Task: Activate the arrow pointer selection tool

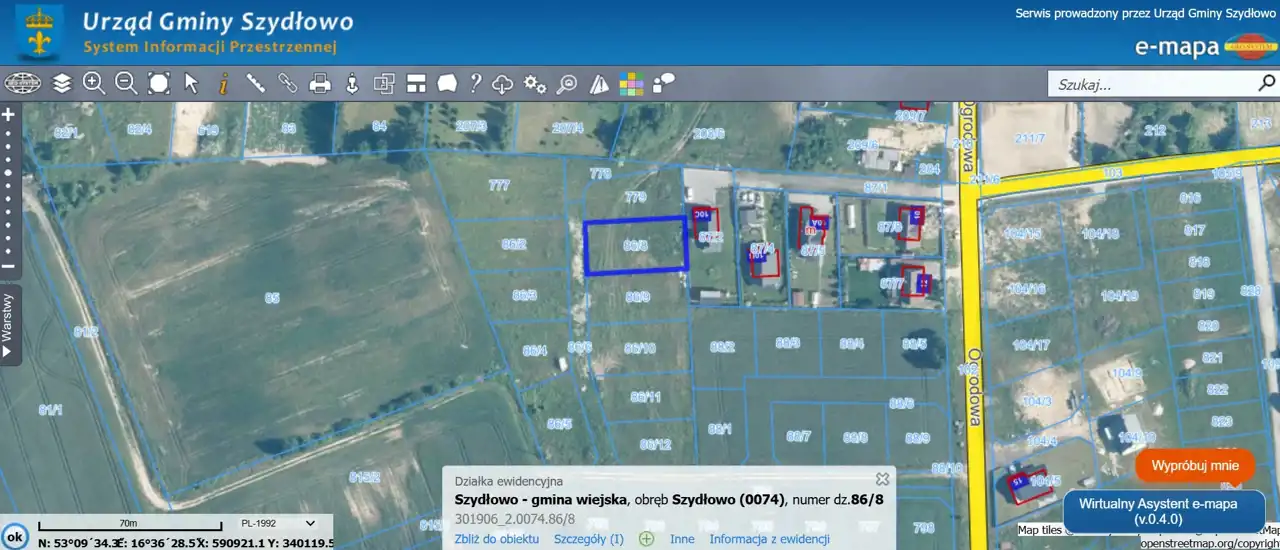Action: coord(191,83)
